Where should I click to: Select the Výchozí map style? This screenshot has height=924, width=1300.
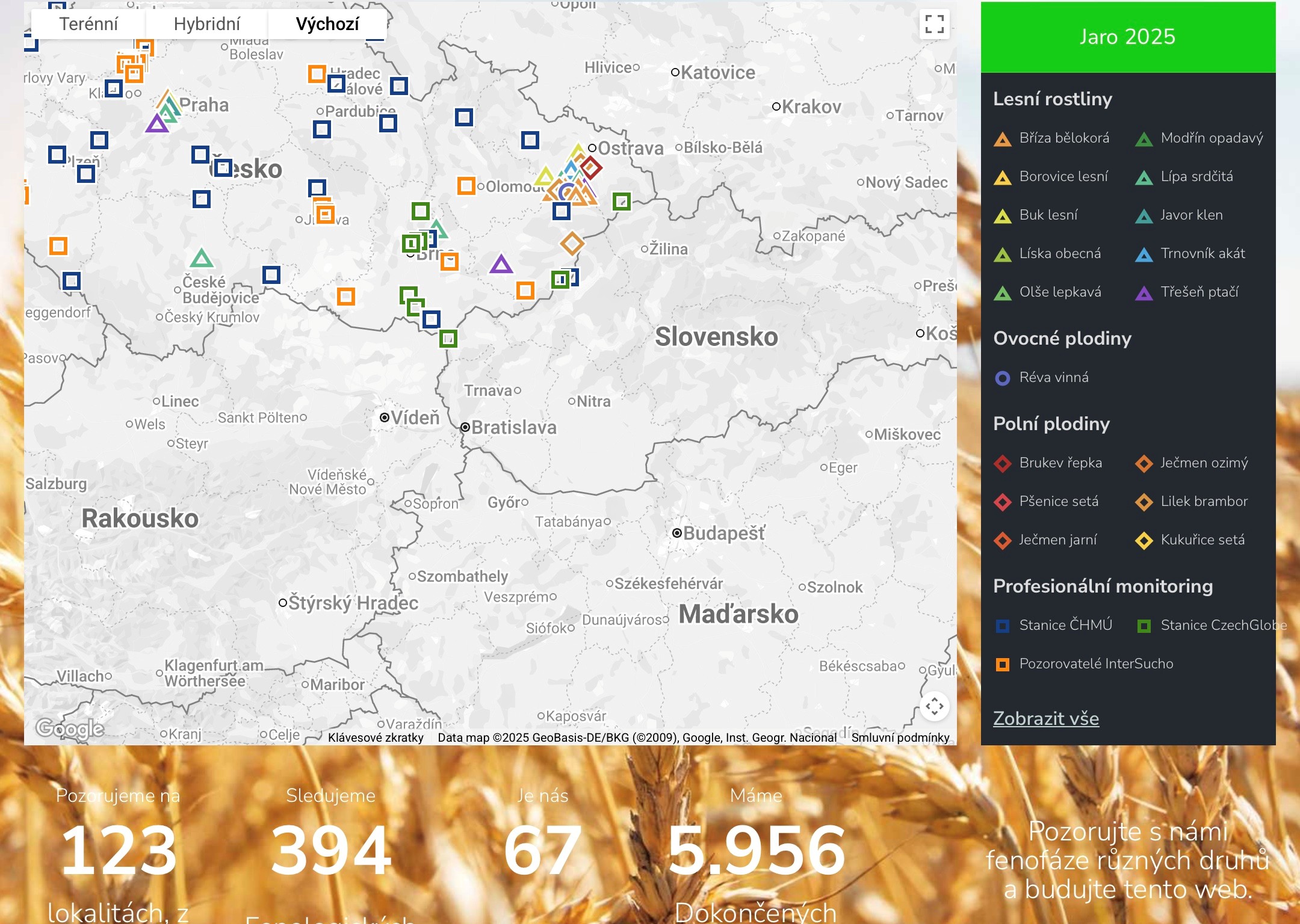click(x=327, y=24)
